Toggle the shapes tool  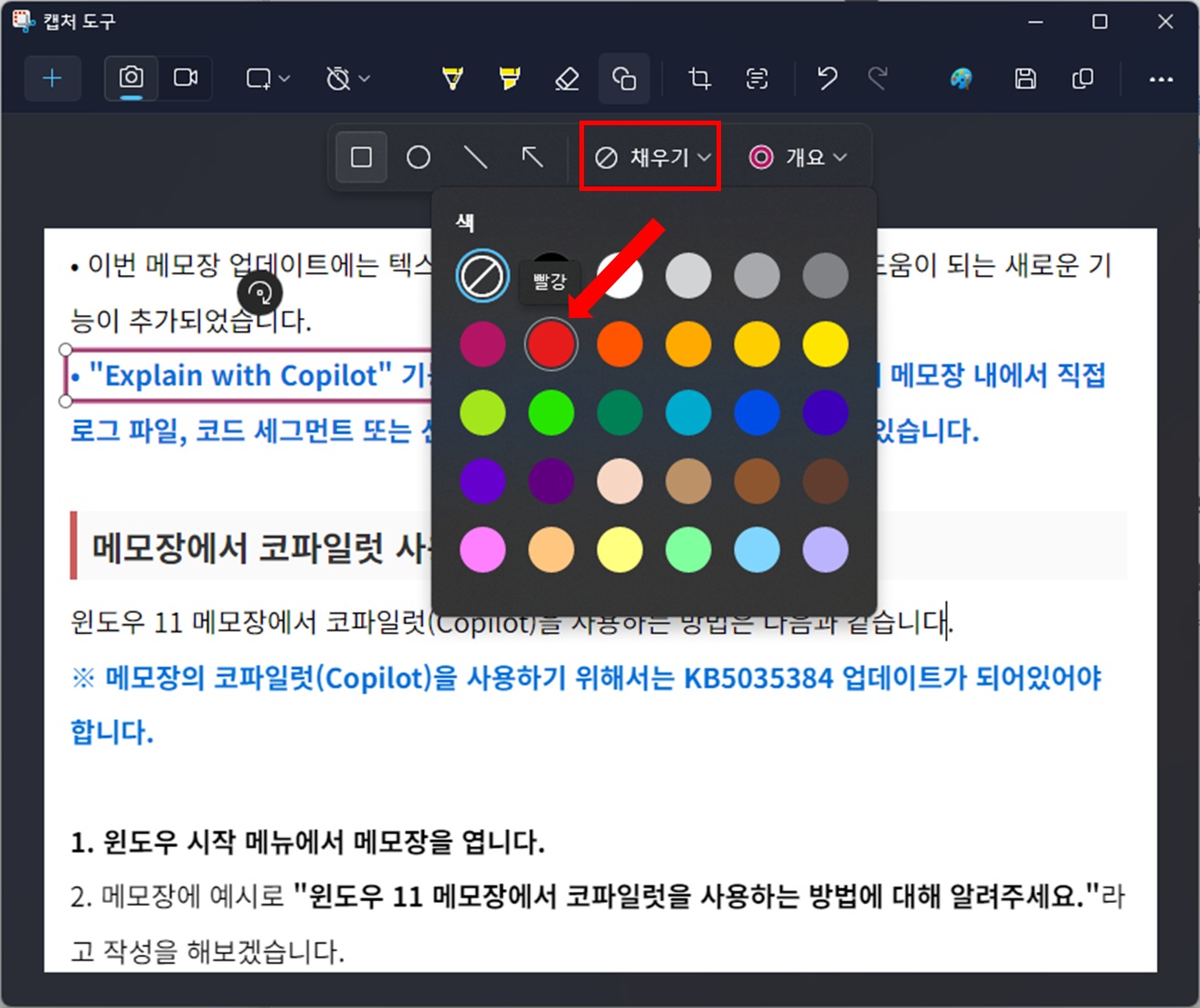(x=624, y=79)
